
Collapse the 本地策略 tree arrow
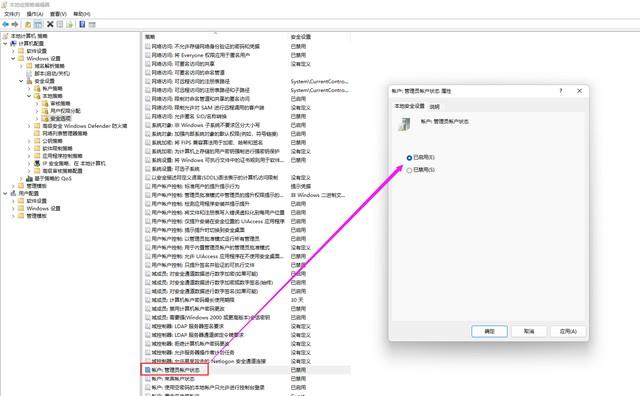tap(29, 96)
